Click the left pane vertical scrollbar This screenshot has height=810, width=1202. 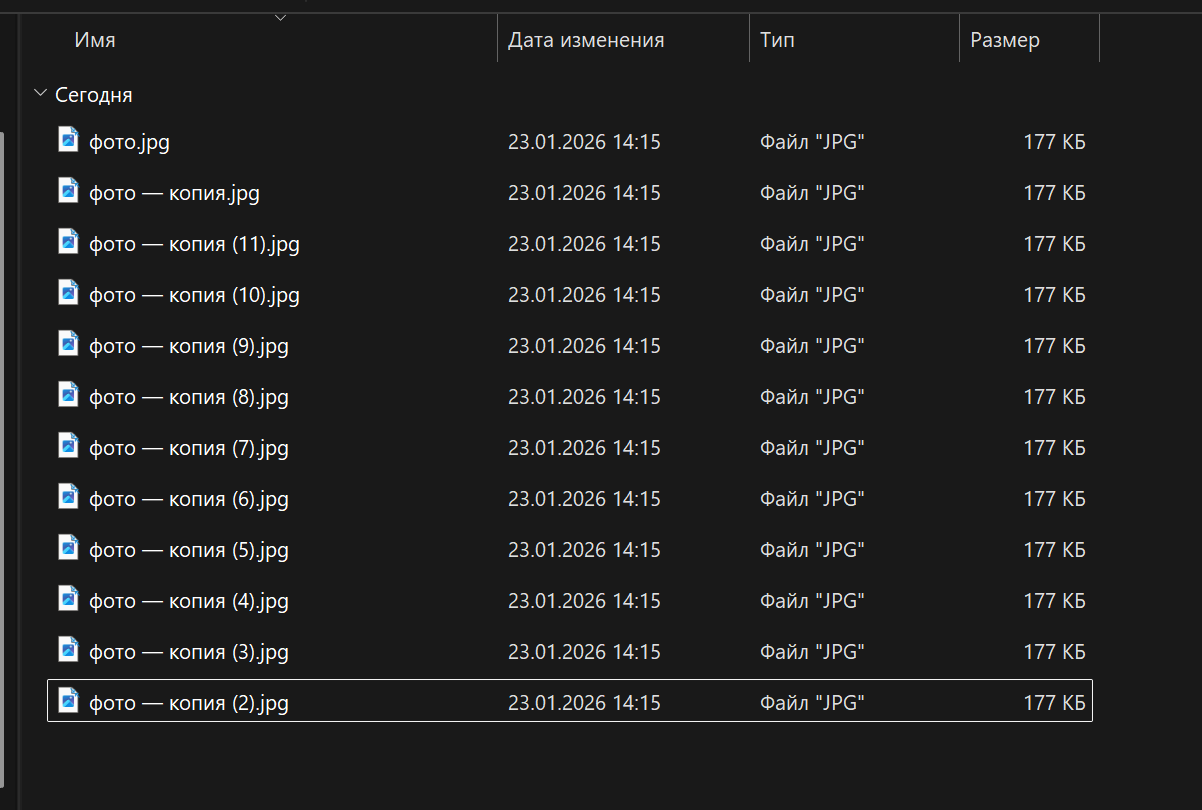[3, 400]
